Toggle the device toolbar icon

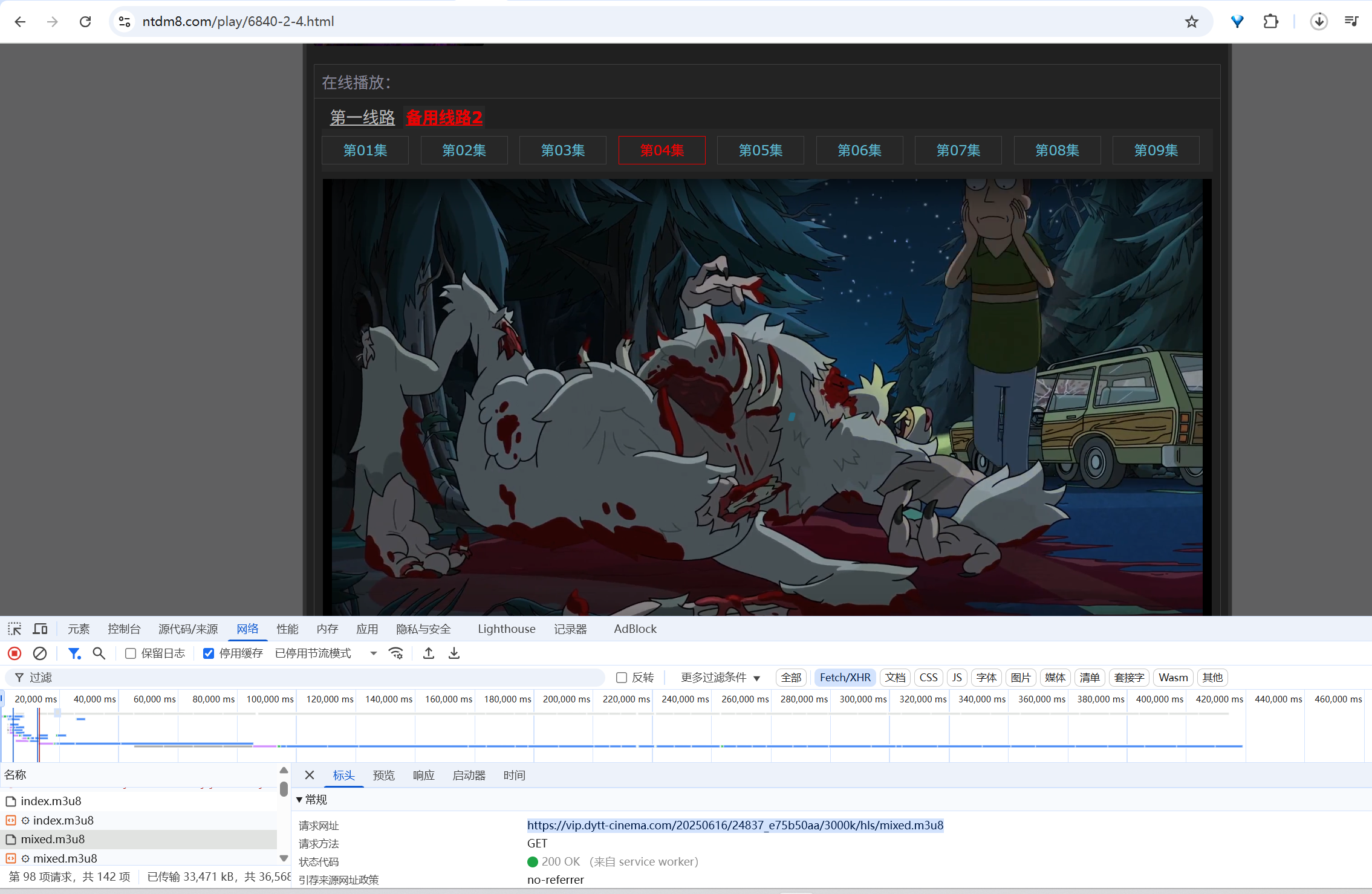[x=41, y=629]
